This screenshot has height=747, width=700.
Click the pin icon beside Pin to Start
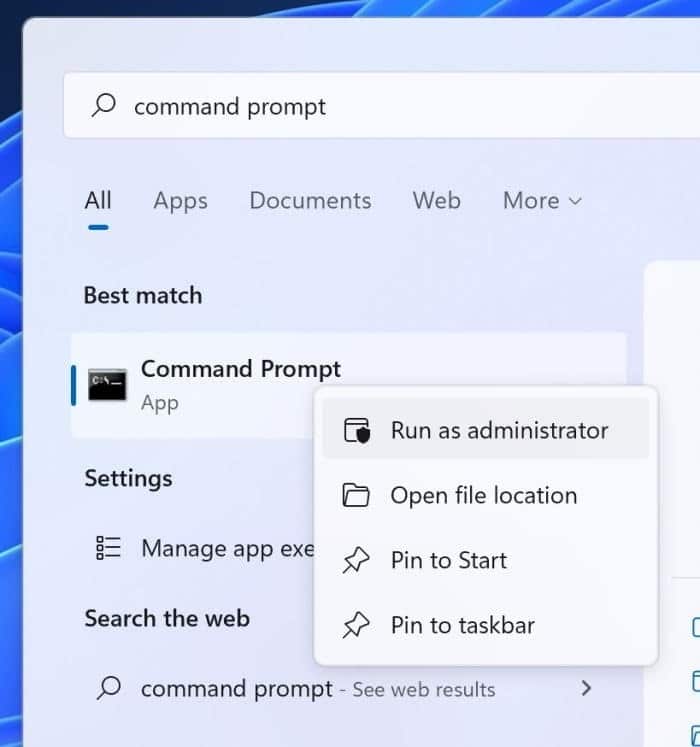(x=356, y=560)
